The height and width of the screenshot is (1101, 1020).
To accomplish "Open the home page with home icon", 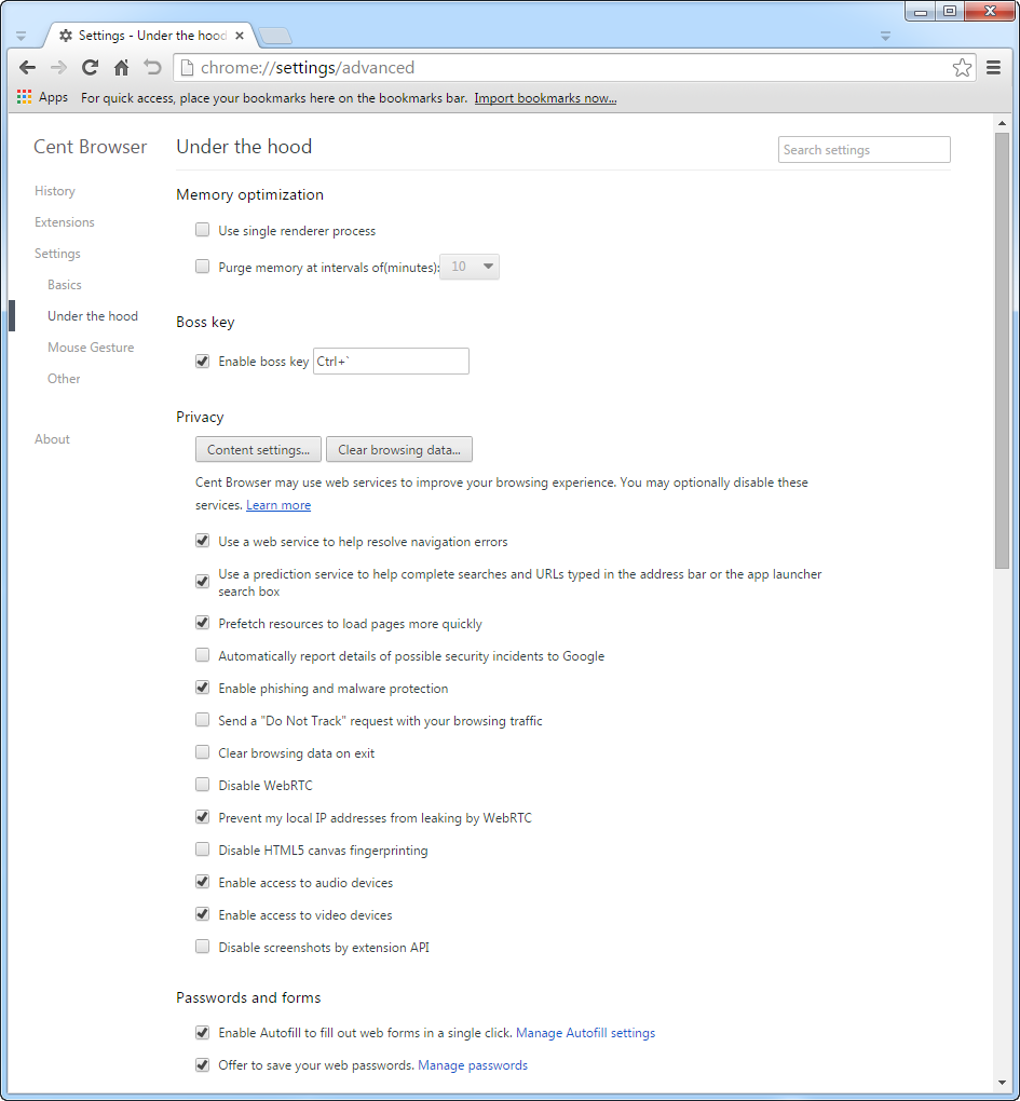I will tap(121, 67).
